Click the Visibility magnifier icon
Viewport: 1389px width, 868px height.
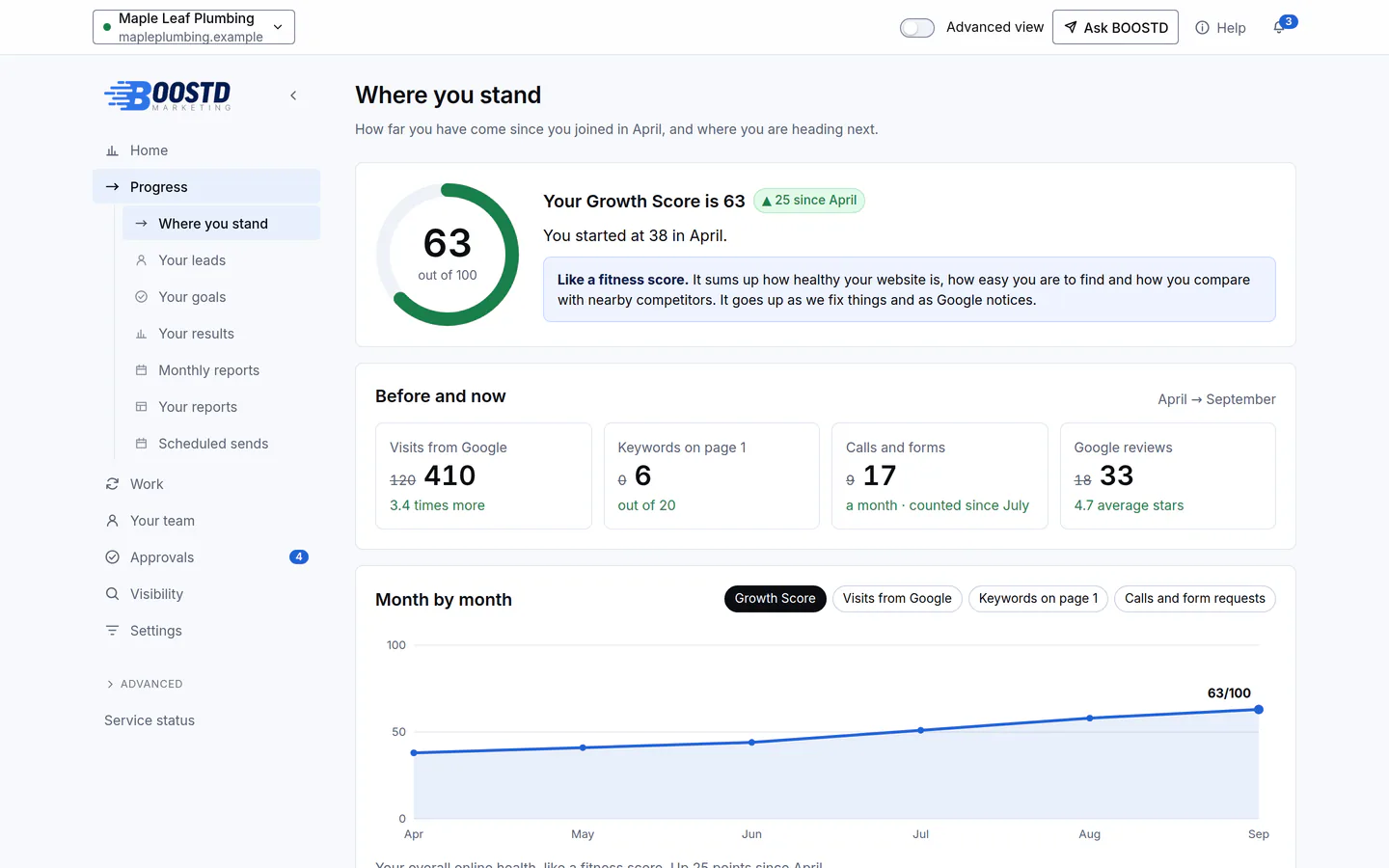(x=112, y=594)
